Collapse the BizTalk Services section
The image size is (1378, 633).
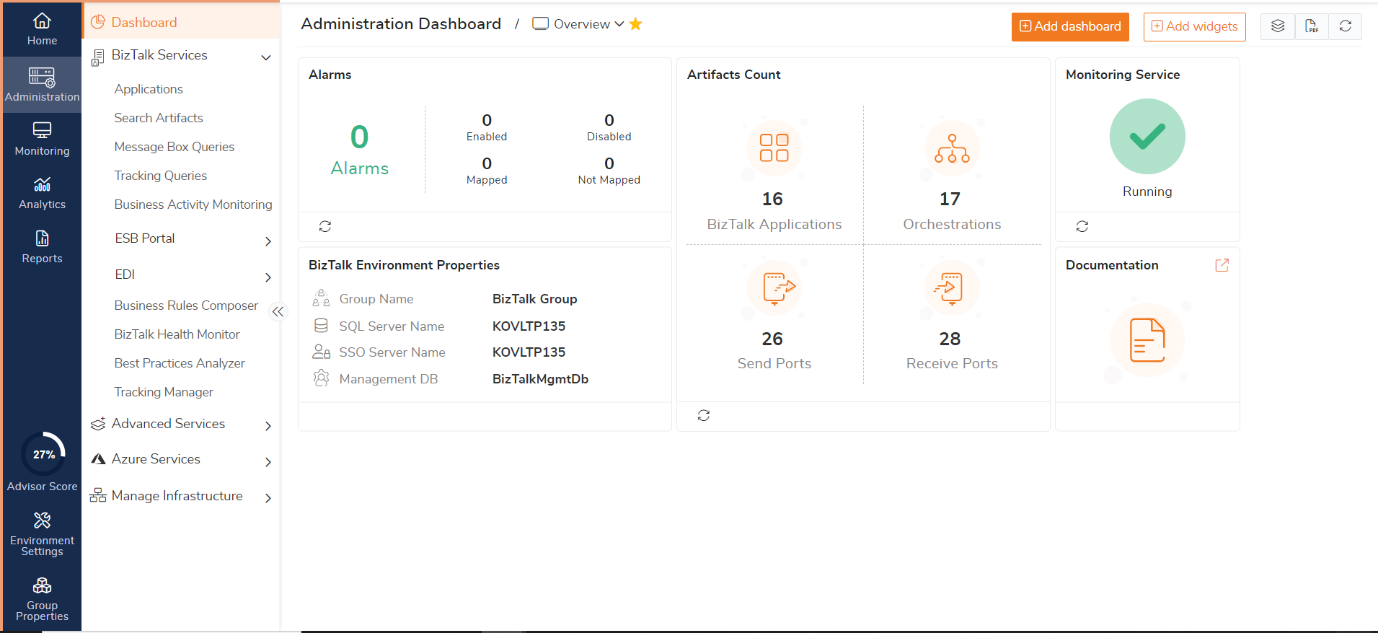[x=266, y=57]
